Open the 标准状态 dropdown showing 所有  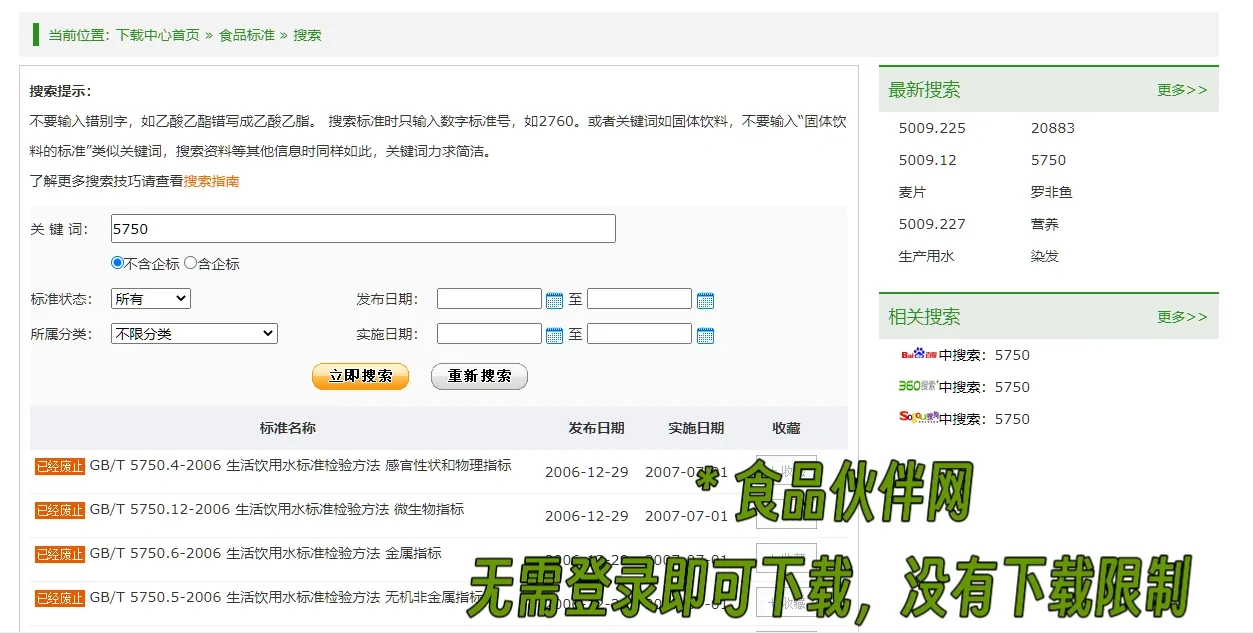click(x=150, y=298)
